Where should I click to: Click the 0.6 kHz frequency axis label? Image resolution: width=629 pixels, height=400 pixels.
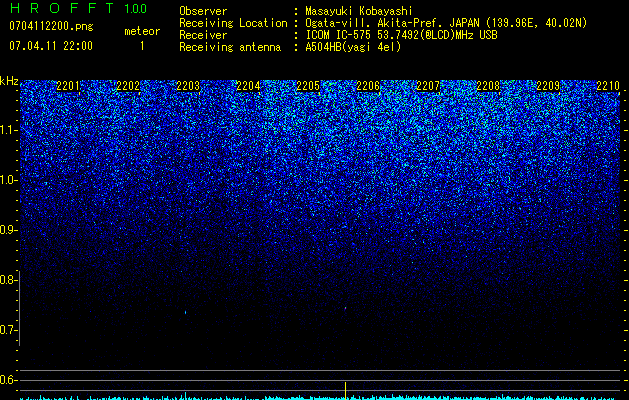coord(8,380)
